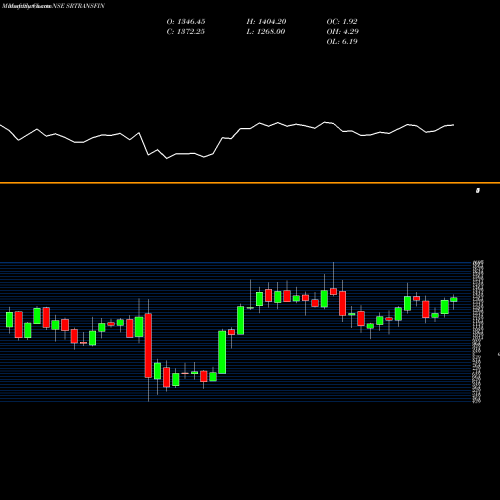The height and width of the screenshot is (500, 500).
Task: Click the last green candle on the right
Action: click(454, 299)
